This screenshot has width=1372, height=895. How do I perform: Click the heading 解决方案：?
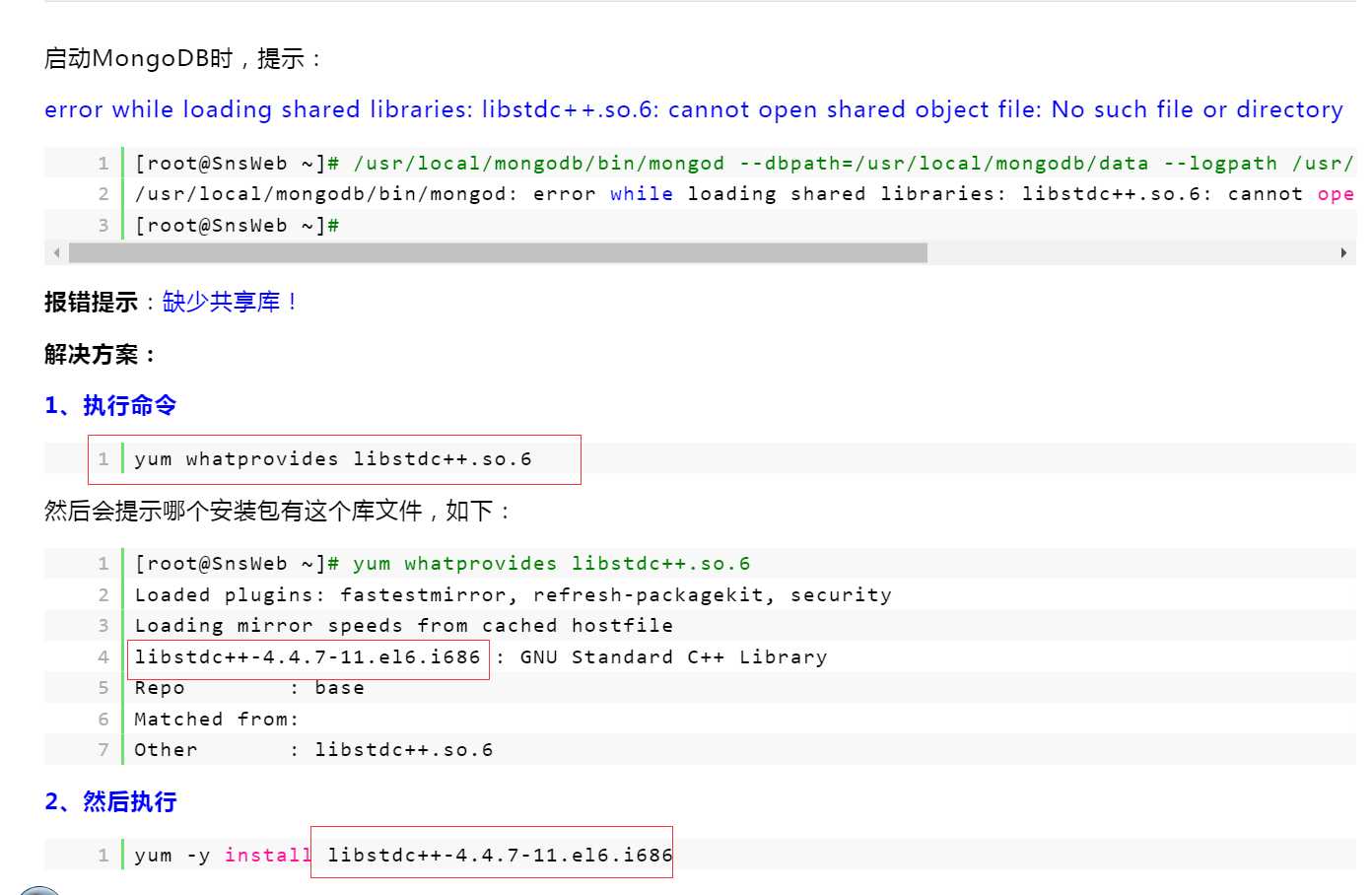point(101,354)
